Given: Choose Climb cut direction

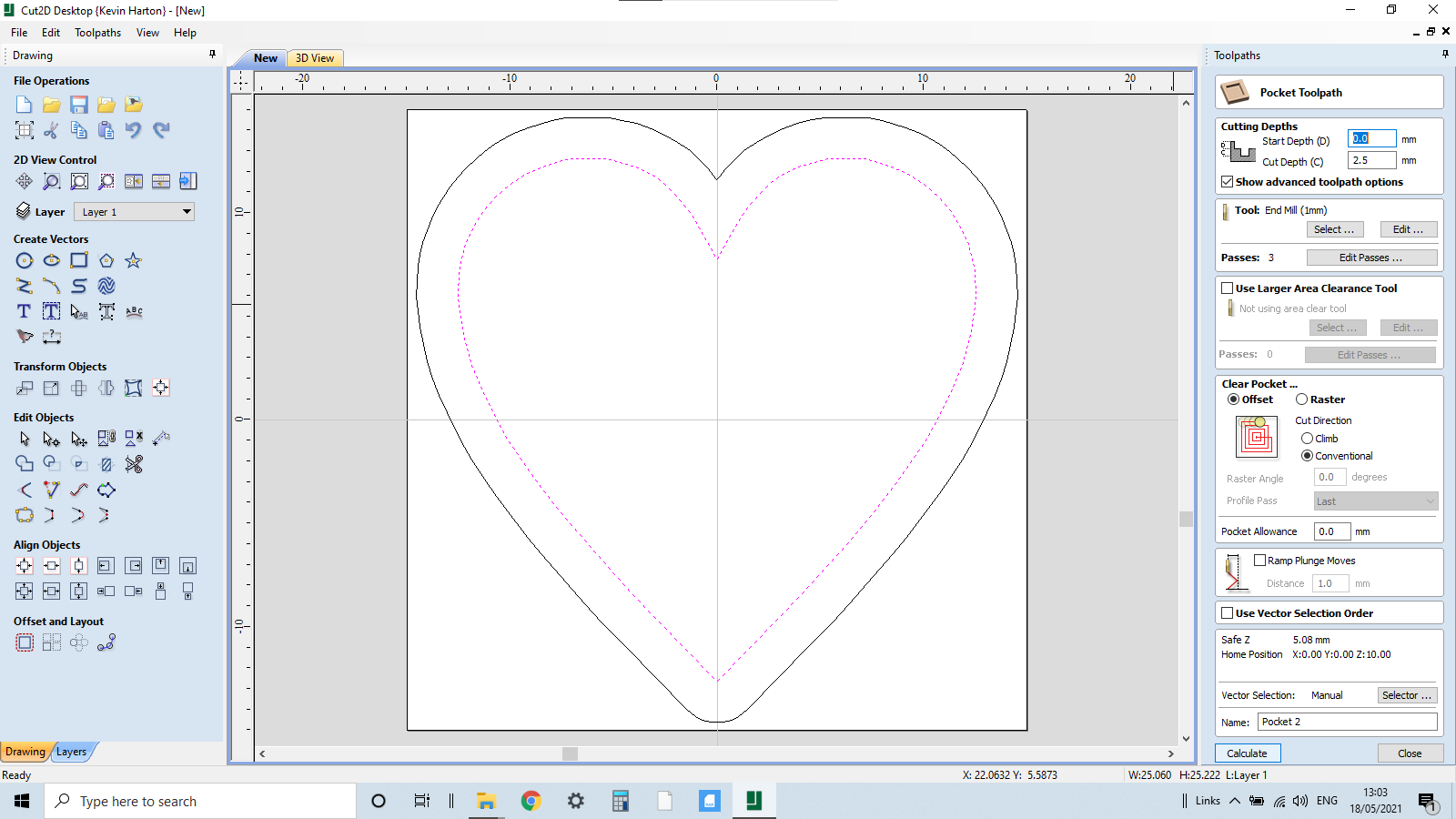Looking at the screenshot, I should click(x=1308, y=439).
